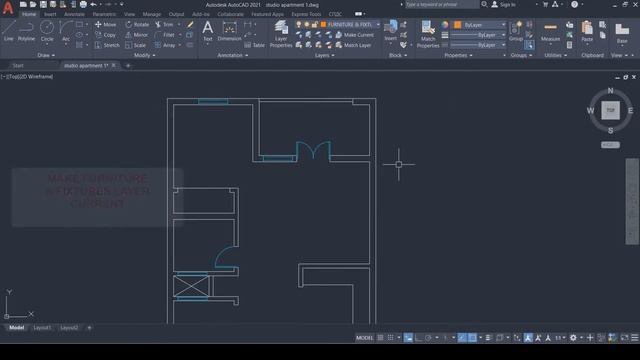Toggle ortho mode in status bar
This screenshot has width=640, height=360.
(x=418, y=338)
